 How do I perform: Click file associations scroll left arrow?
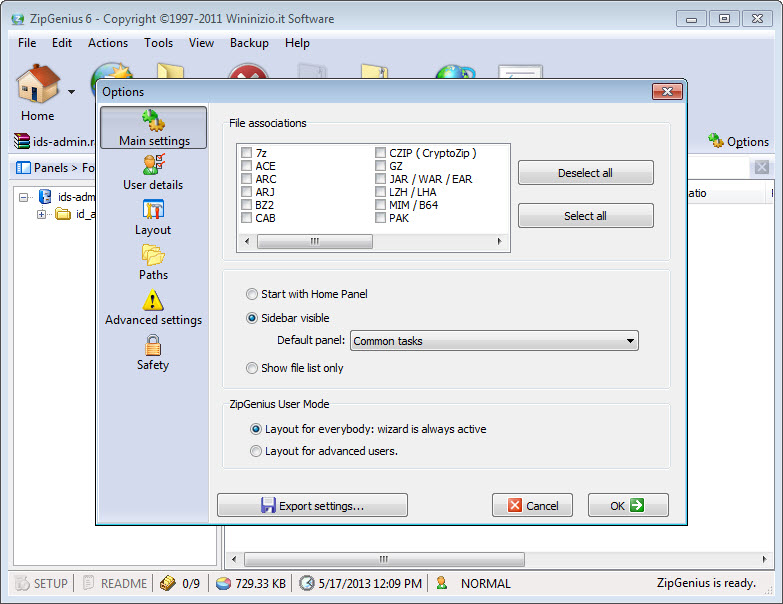[247, 242]
